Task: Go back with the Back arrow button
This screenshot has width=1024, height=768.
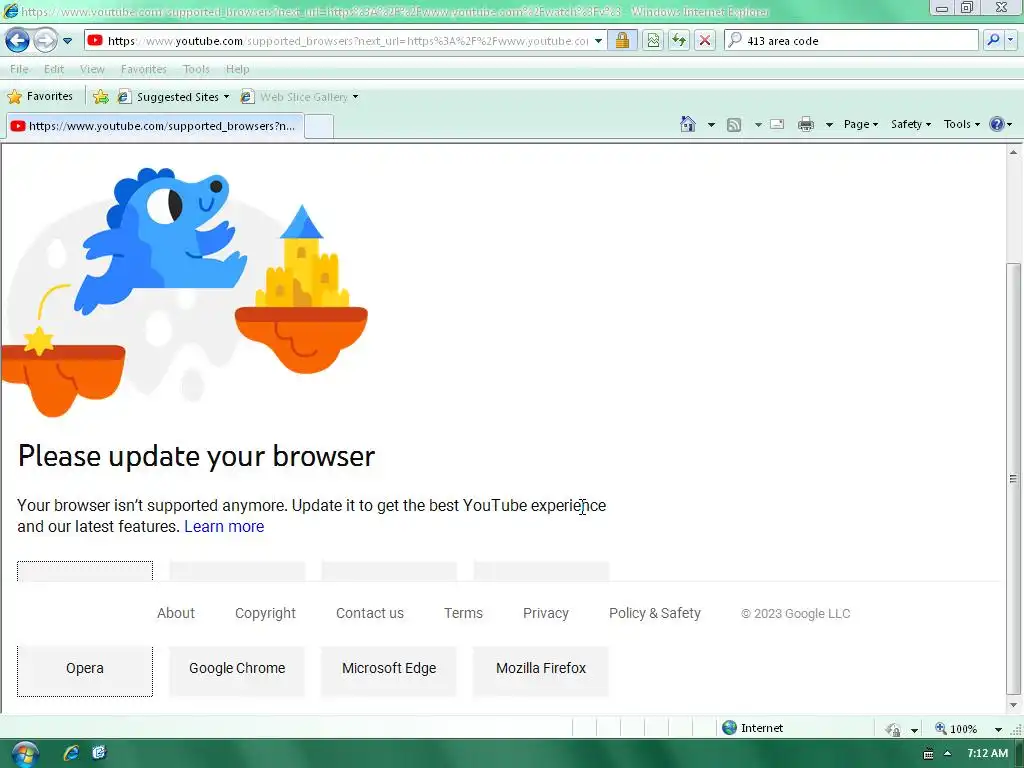Action: click(17, 40)
